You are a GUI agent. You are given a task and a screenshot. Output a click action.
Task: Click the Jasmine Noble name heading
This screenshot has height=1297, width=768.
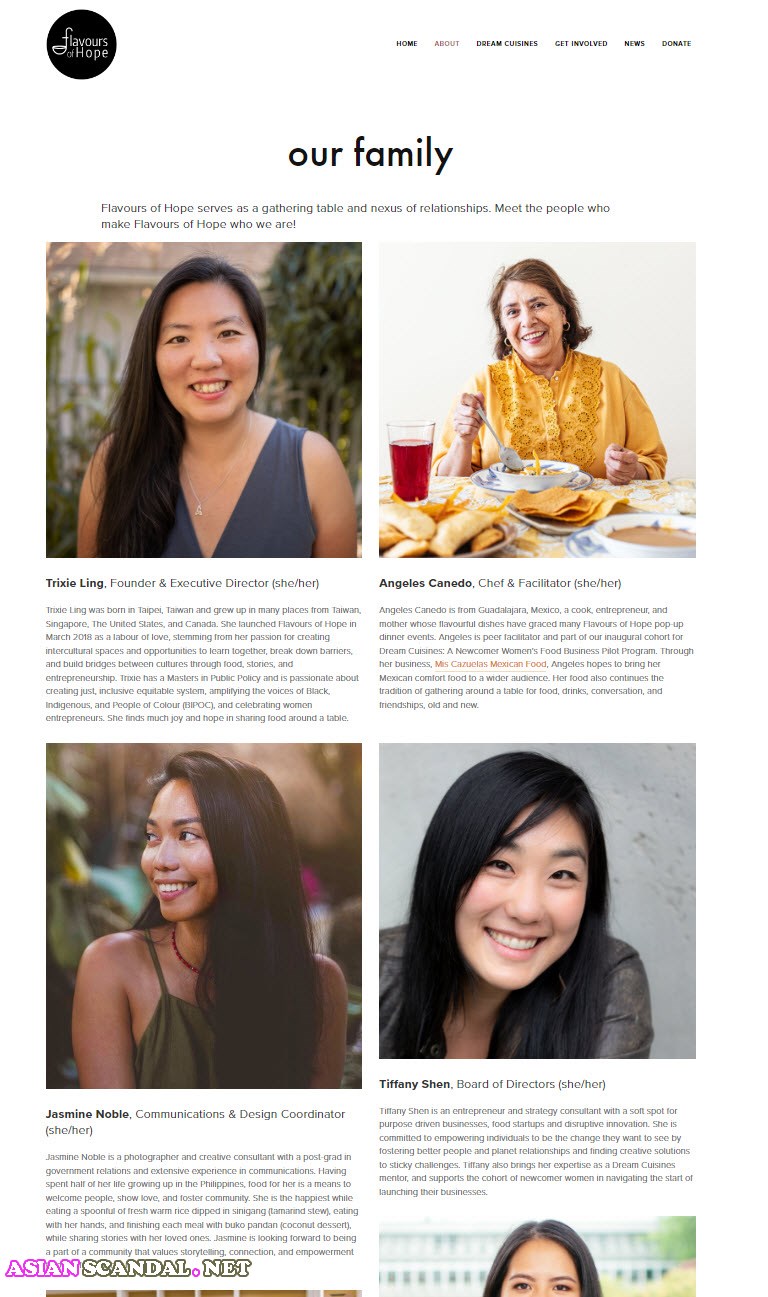(87, 1114)
